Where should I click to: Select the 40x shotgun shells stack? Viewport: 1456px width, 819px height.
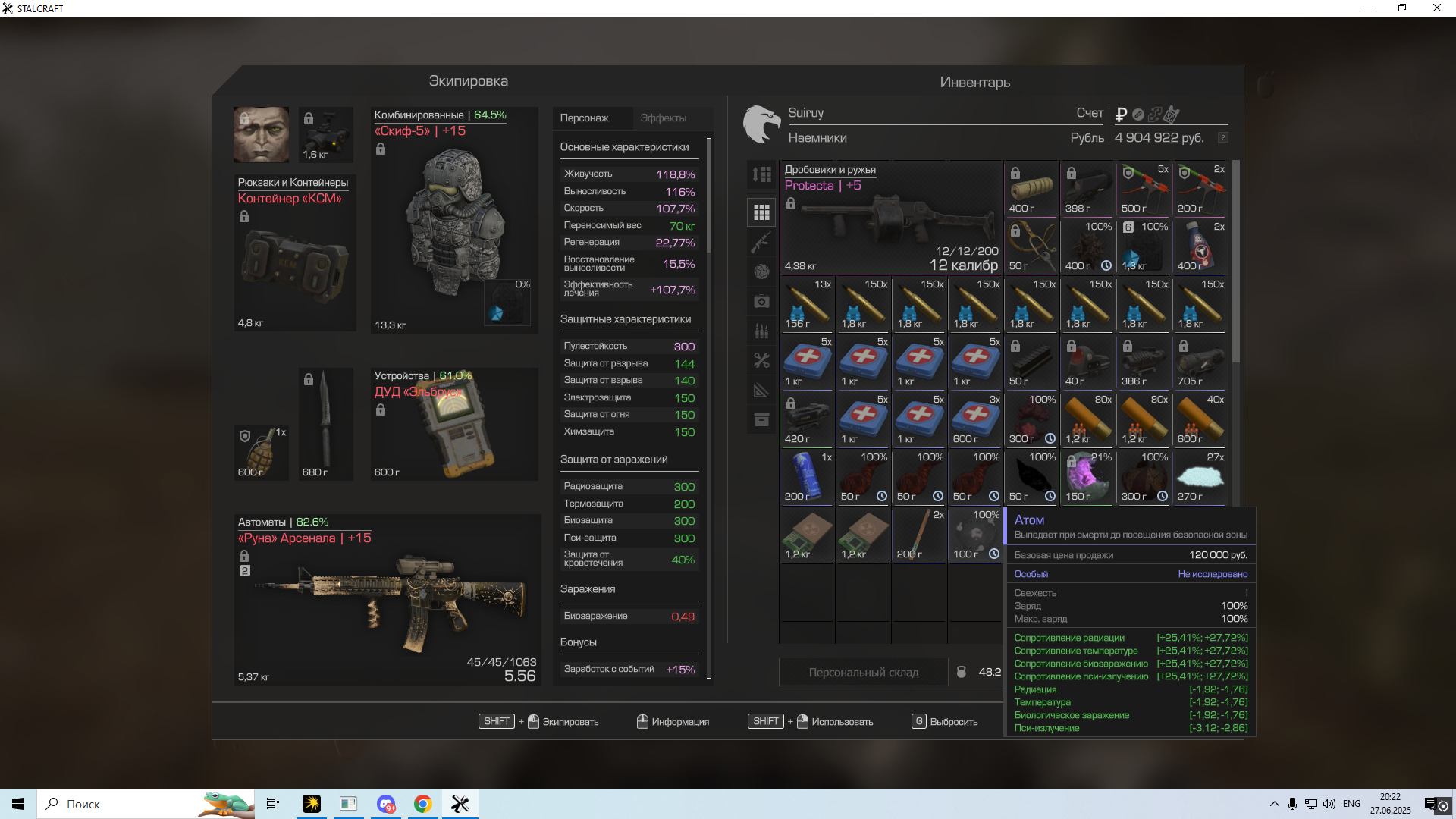1200,419
